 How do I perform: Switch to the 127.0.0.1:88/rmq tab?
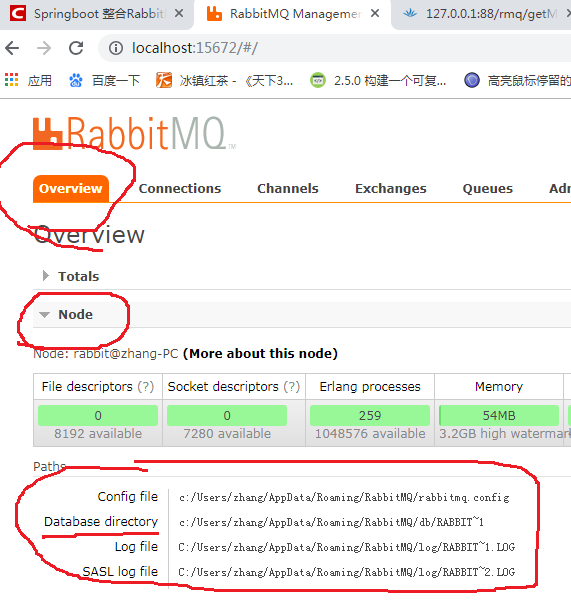click(x=483, y=14)
